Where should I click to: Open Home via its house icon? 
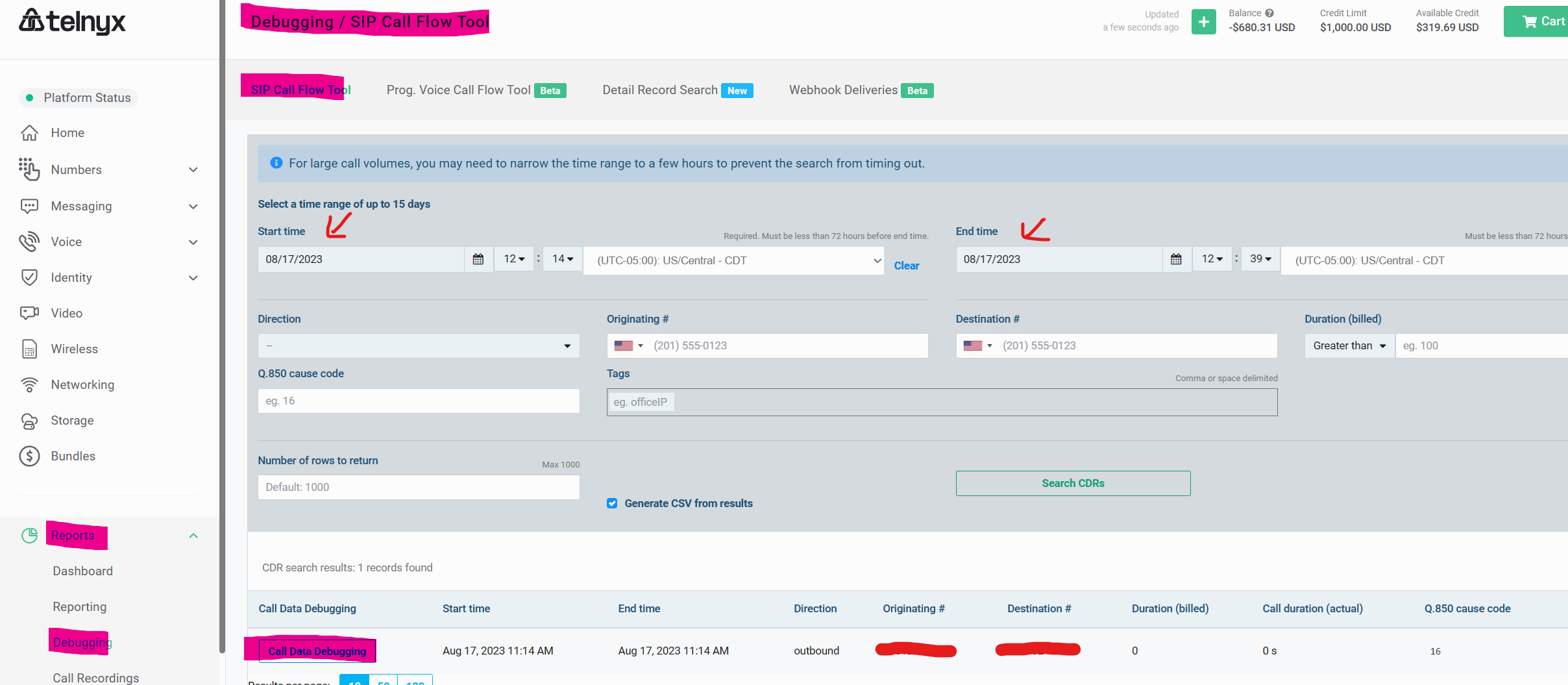[x=29, y=133]
